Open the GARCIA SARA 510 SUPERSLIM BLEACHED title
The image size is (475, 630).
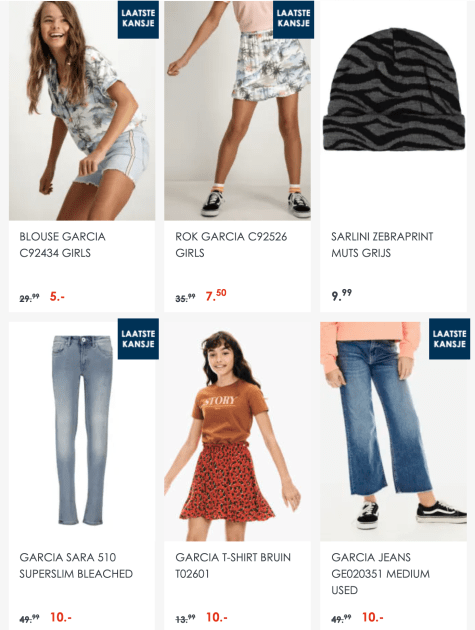[76, 565]
